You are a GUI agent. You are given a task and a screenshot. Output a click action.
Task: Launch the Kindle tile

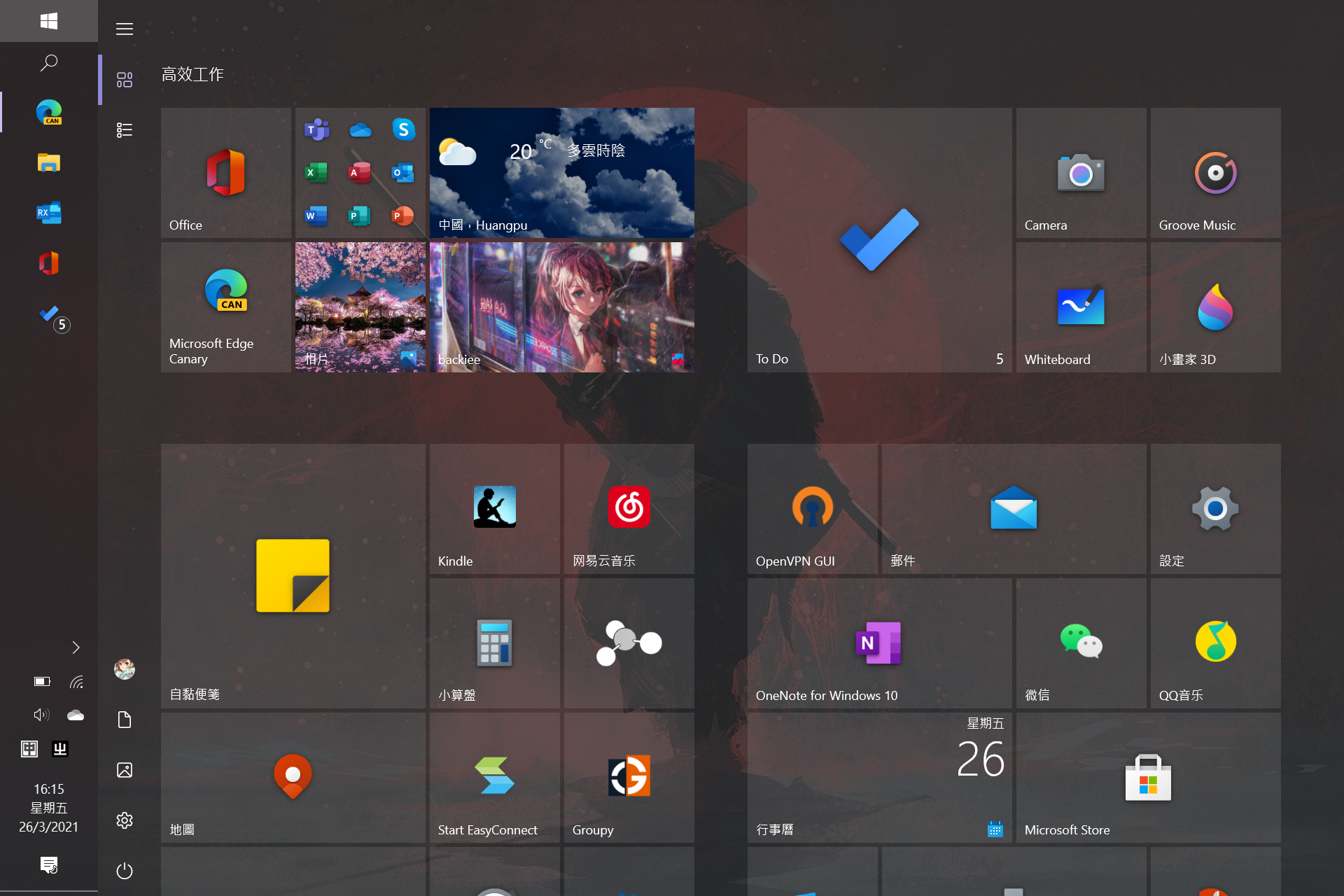coord(494,508)
